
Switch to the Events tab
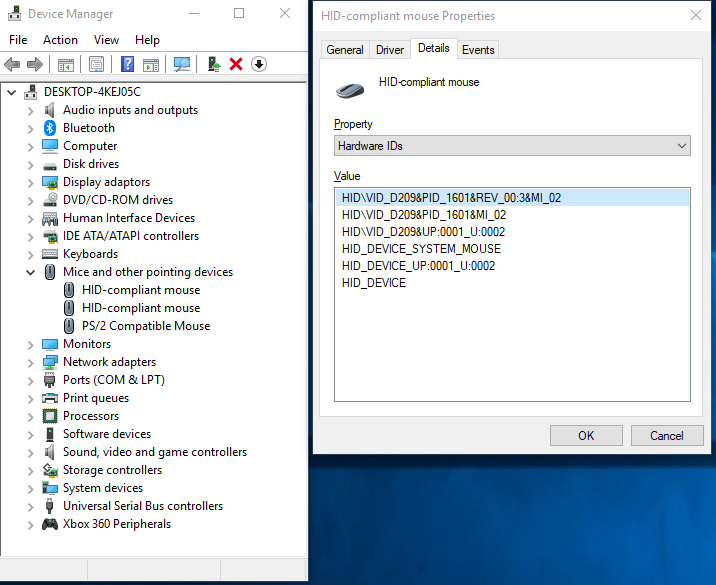click(x=478, y=50)
